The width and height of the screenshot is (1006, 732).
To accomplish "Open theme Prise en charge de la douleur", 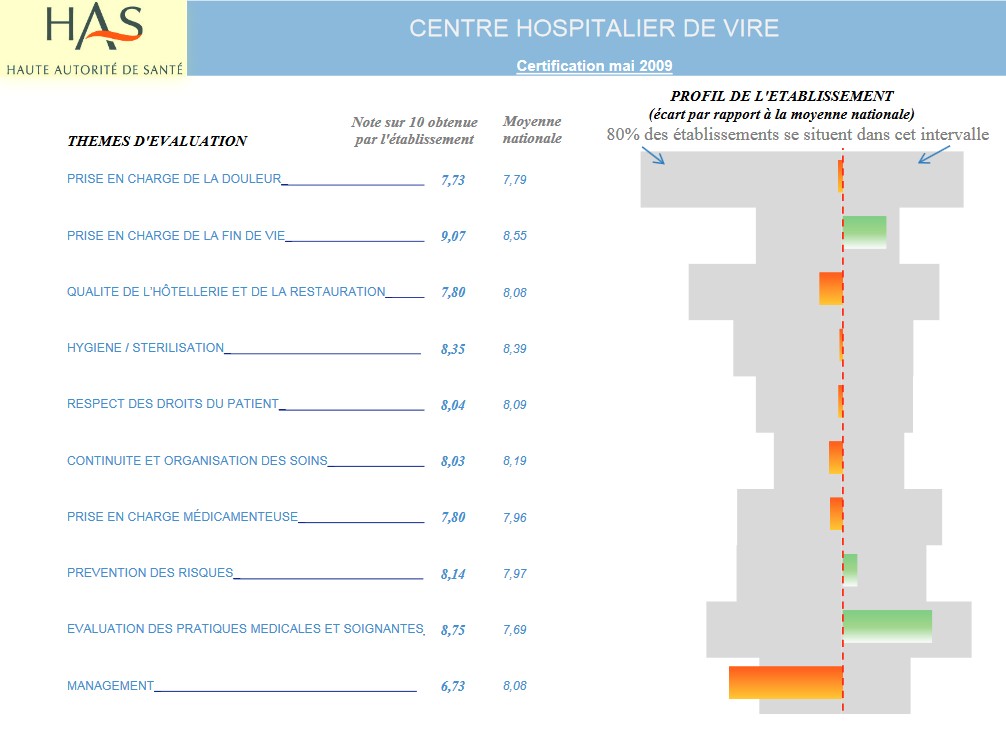I will click(x=174, y=179).
